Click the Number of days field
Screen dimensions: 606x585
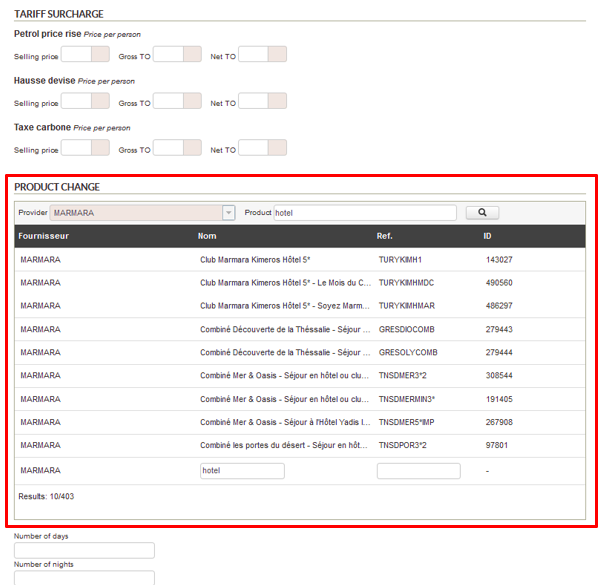coord(84,550)
